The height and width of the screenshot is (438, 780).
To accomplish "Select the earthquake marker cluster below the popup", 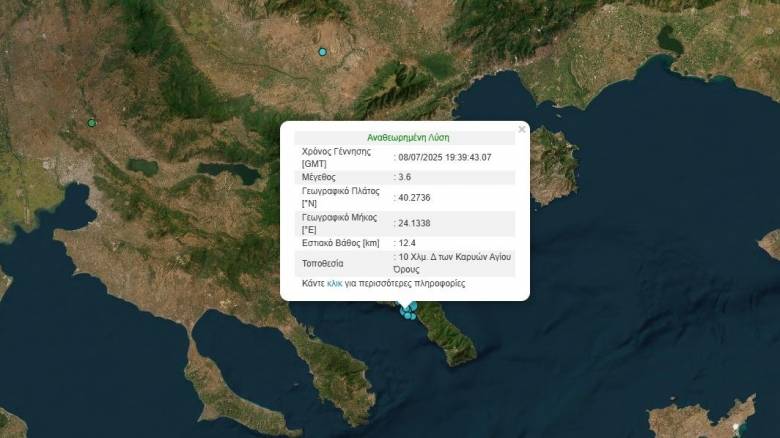I will click(x=408, y=311).
